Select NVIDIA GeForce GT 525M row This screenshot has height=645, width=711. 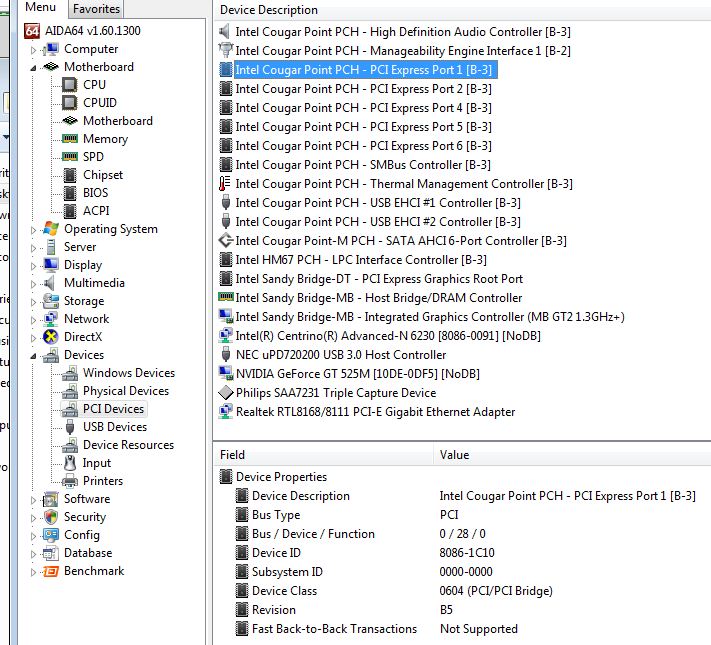point(357,374)
